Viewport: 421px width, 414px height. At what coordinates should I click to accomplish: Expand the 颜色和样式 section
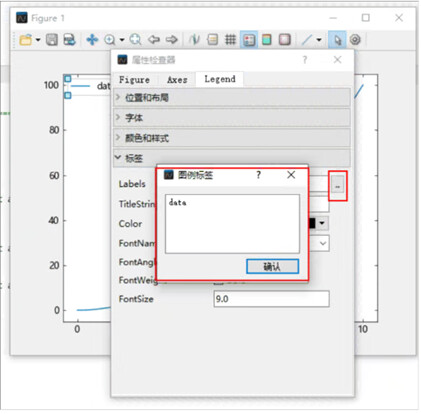[232, 138]
